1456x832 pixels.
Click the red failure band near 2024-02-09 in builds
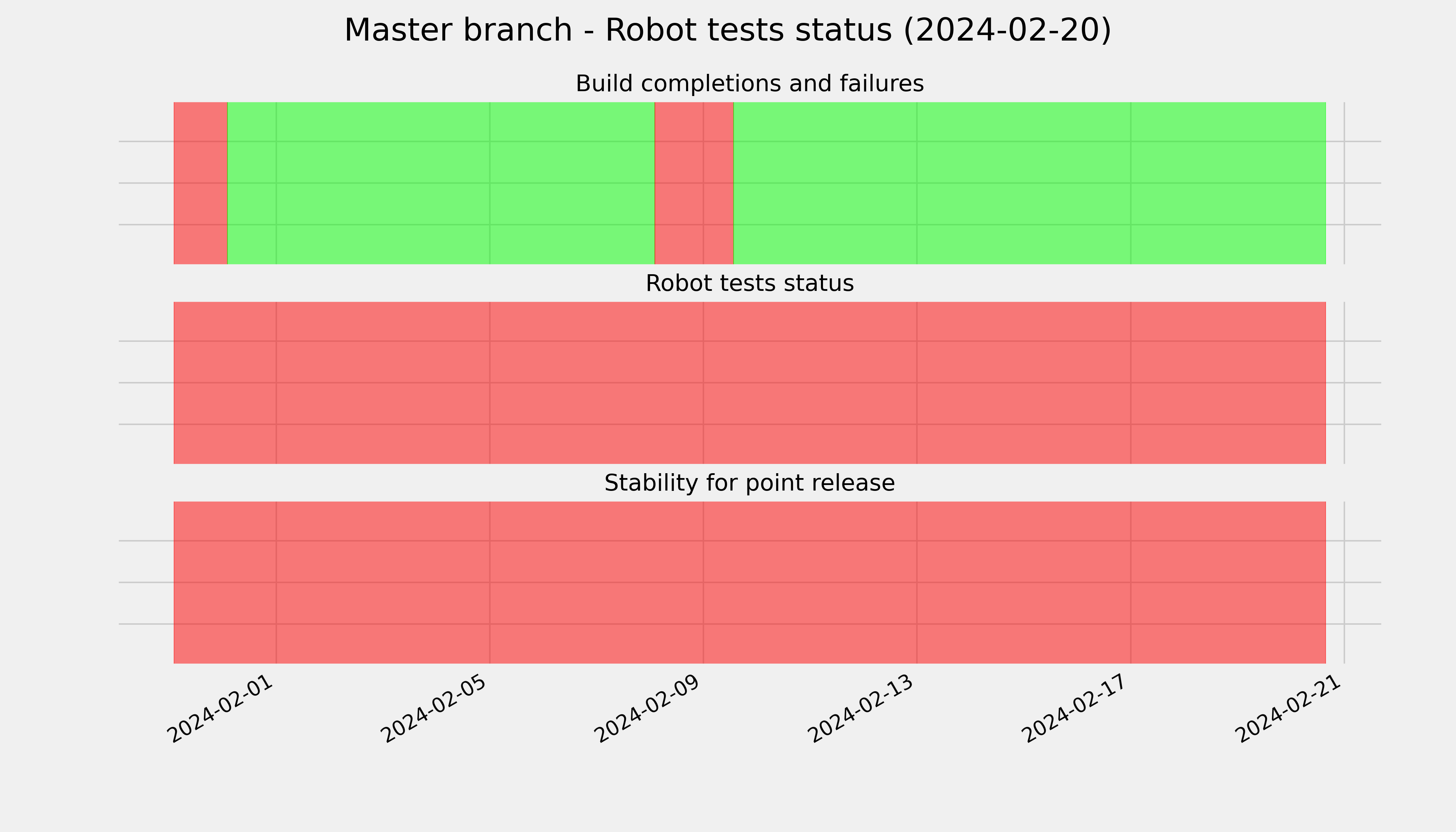tap(694, 183)
